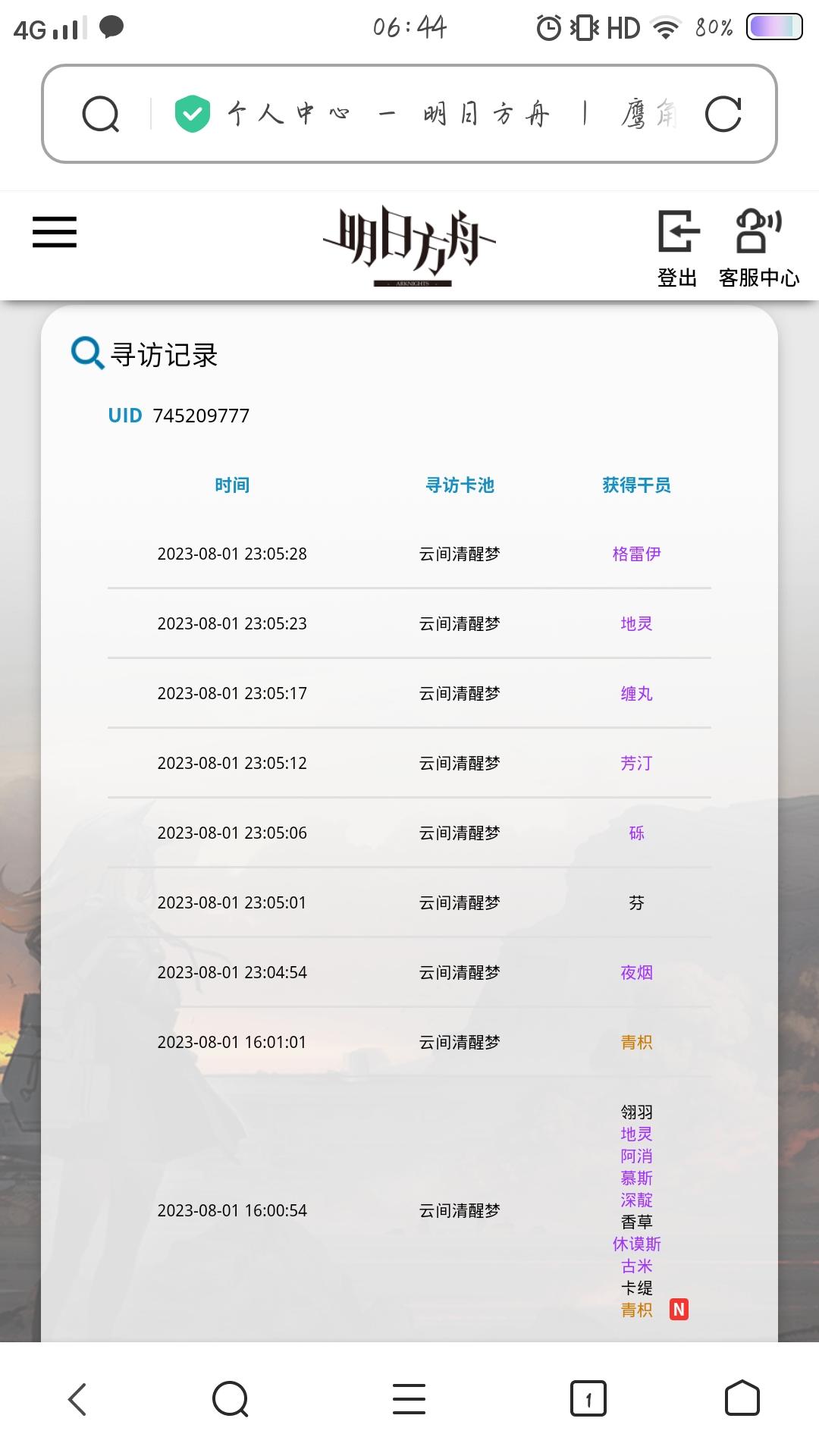
Task: Tap the blue magnifier beside 寻访记录
Action: [87, 353]
